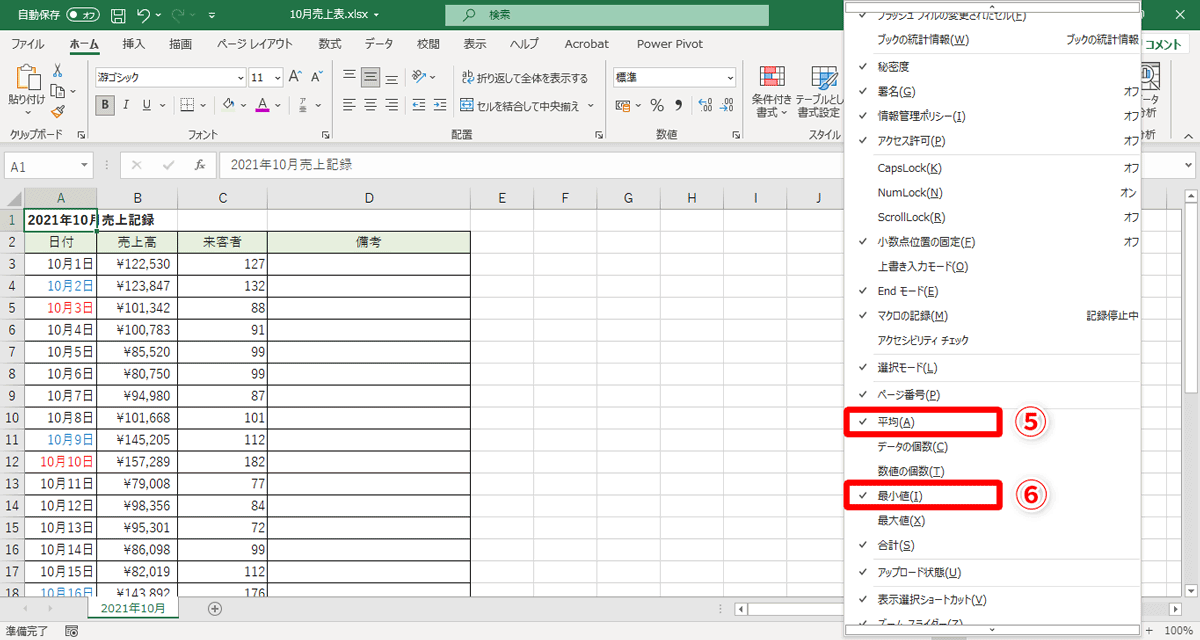Screen dimensions: 1200x640
Task: Click macro record icon in status bar
Action: (x=71, y=631)
